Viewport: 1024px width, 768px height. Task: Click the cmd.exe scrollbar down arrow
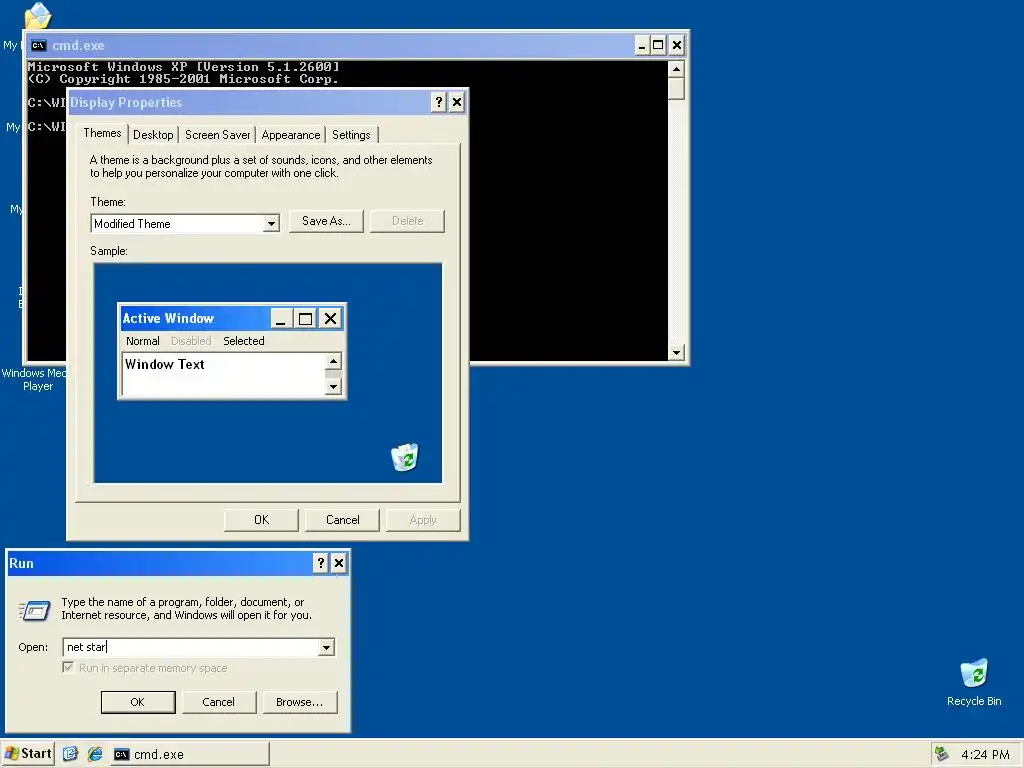(677, 352)
